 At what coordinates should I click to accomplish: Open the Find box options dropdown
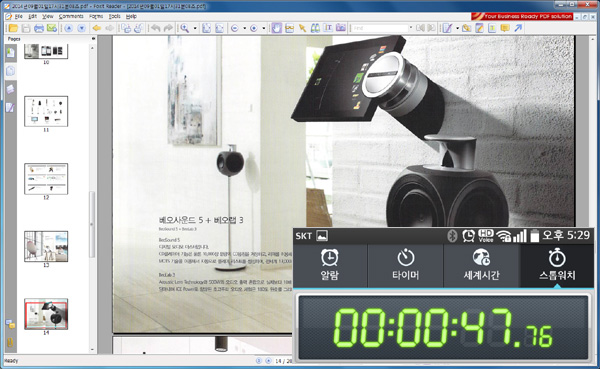pos(411,28)
